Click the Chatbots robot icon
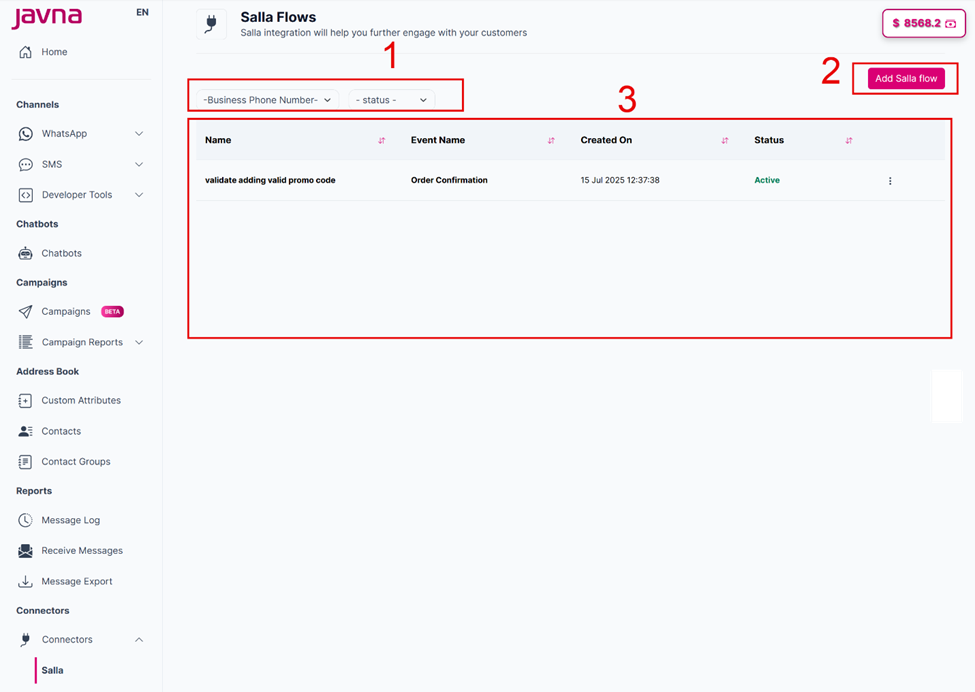The height and width of the screenshot is (692, 975). 25,254
